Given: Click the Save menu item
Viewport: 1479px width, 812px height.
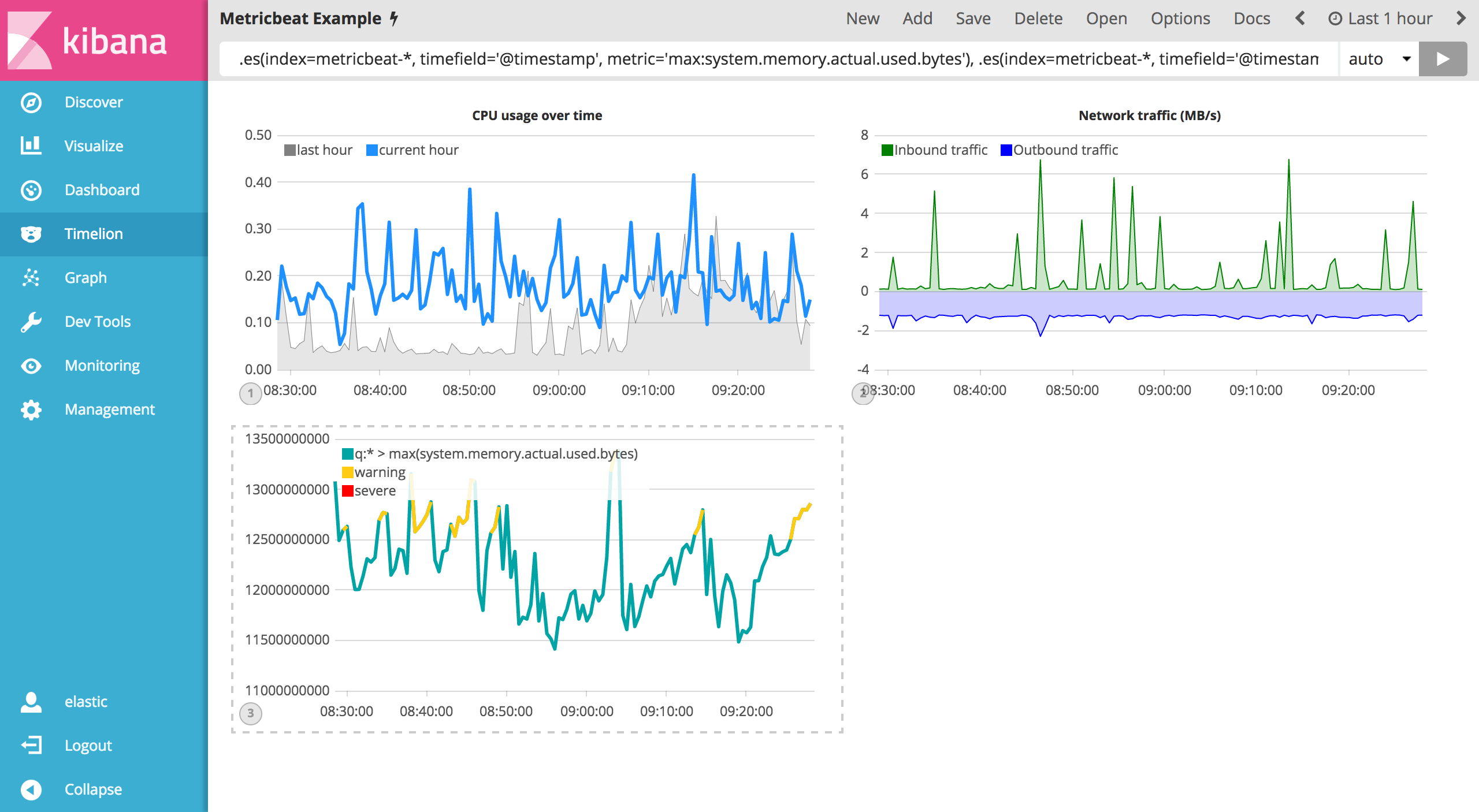Looking at the screenshot, I should coord(973,18).
